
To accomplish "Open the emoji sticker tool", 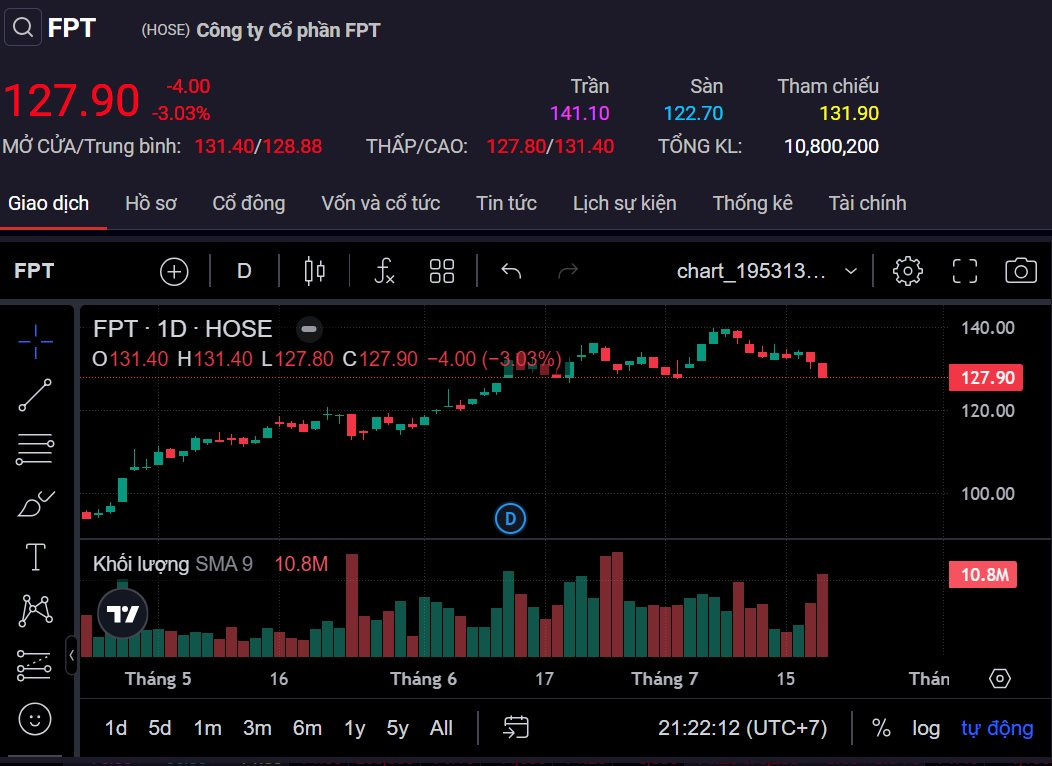I will (34, 719).
